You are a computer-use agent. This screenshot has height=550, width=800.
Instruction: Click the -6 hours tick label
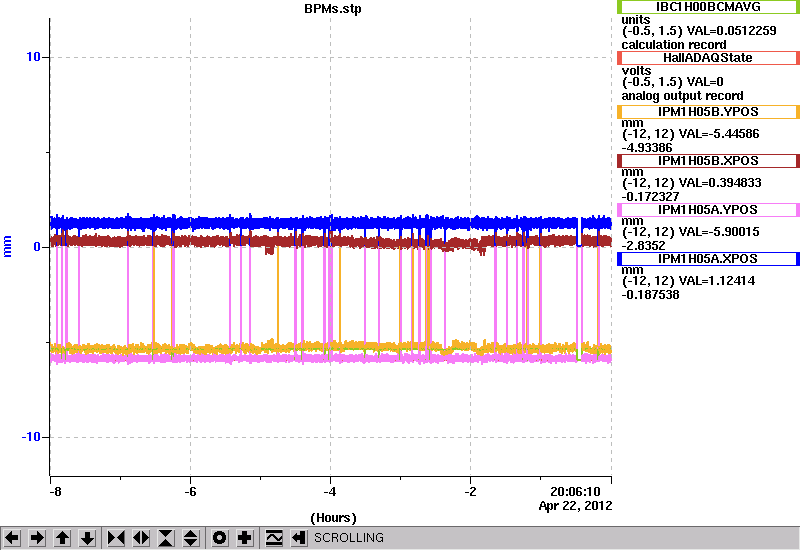click(190, 492)
